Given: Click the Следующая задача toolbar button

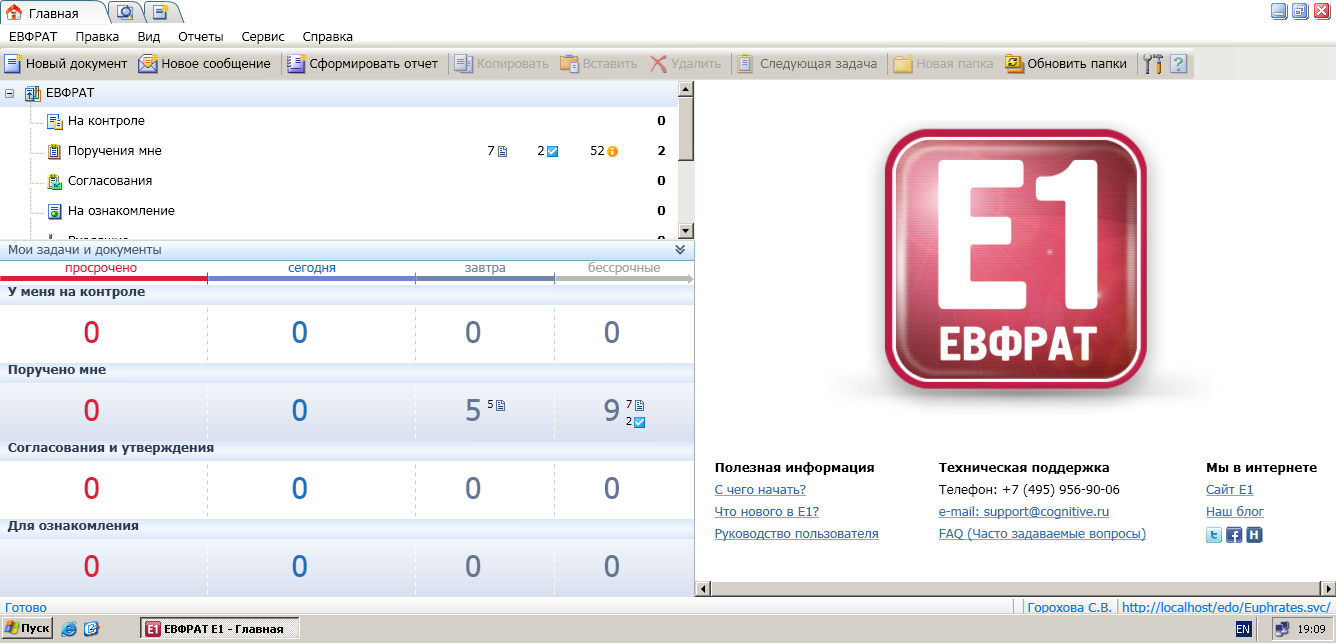Looking at the screenshot, I should pyautogui.click(x=807, y=64).
